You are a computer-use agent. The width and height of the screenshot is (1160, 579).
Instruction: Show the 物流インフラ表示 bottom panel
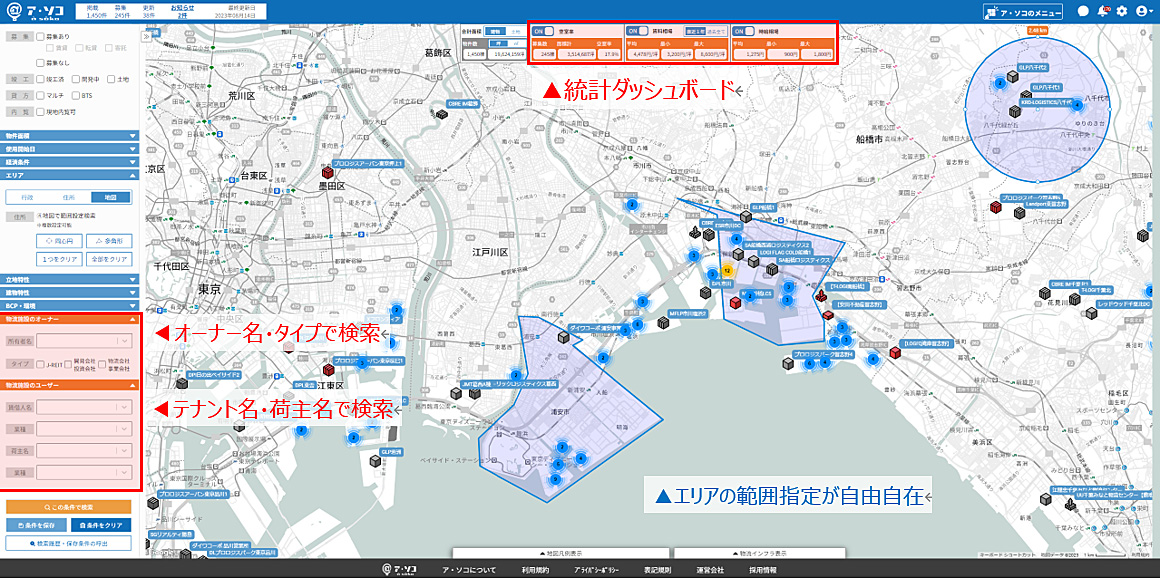(761, 553)
